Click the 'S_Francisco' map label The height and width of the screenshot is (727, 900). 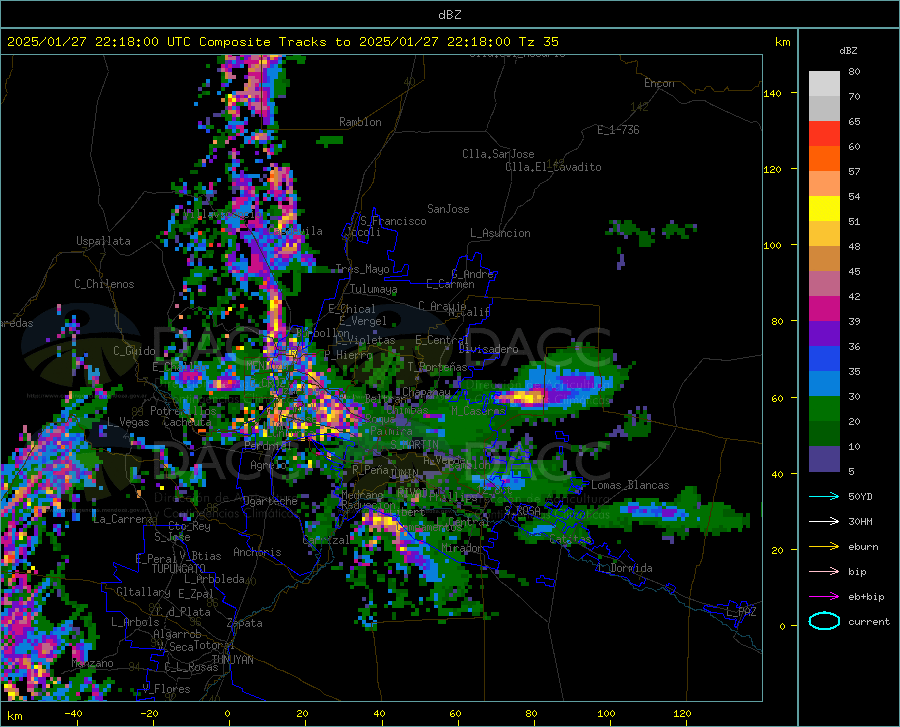point(393,221)
